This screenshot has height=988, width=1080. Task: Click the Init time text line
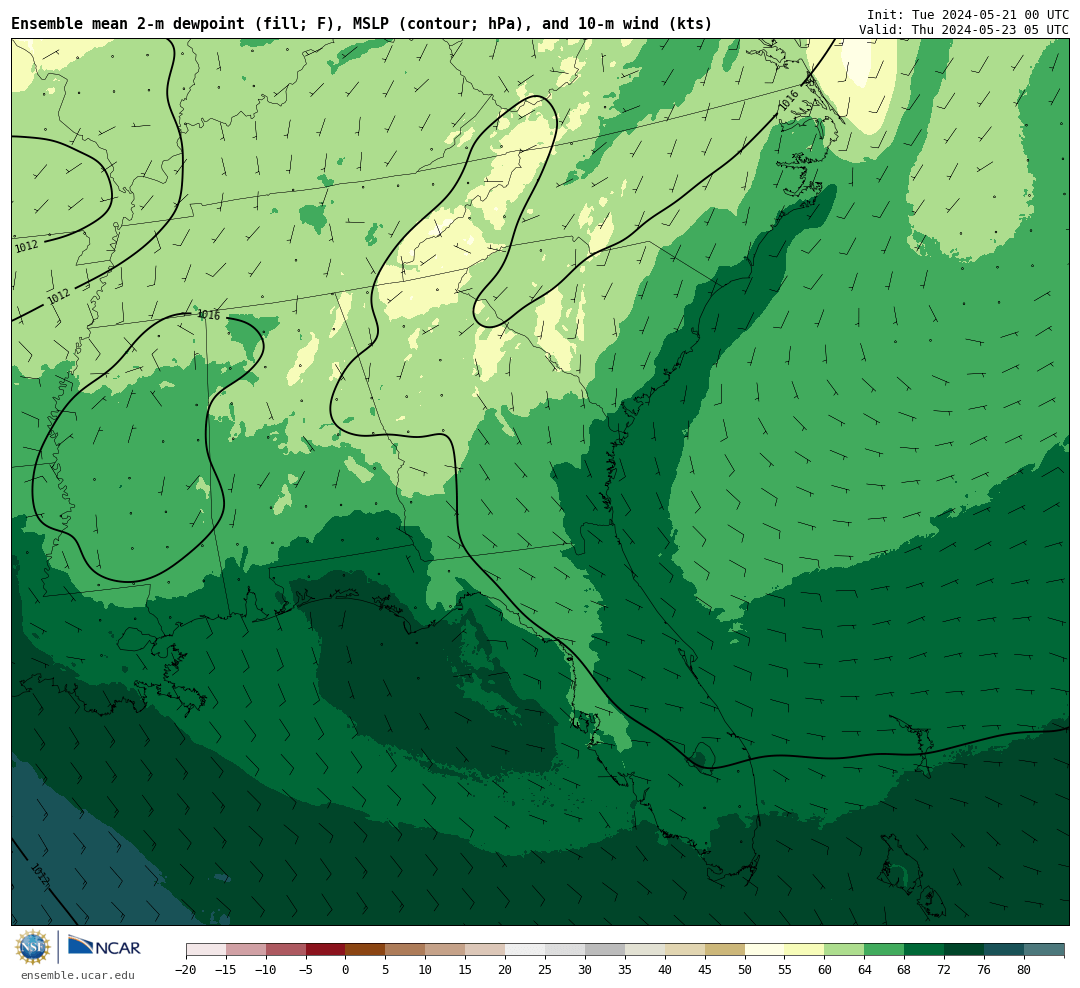(x=968, y=14)
